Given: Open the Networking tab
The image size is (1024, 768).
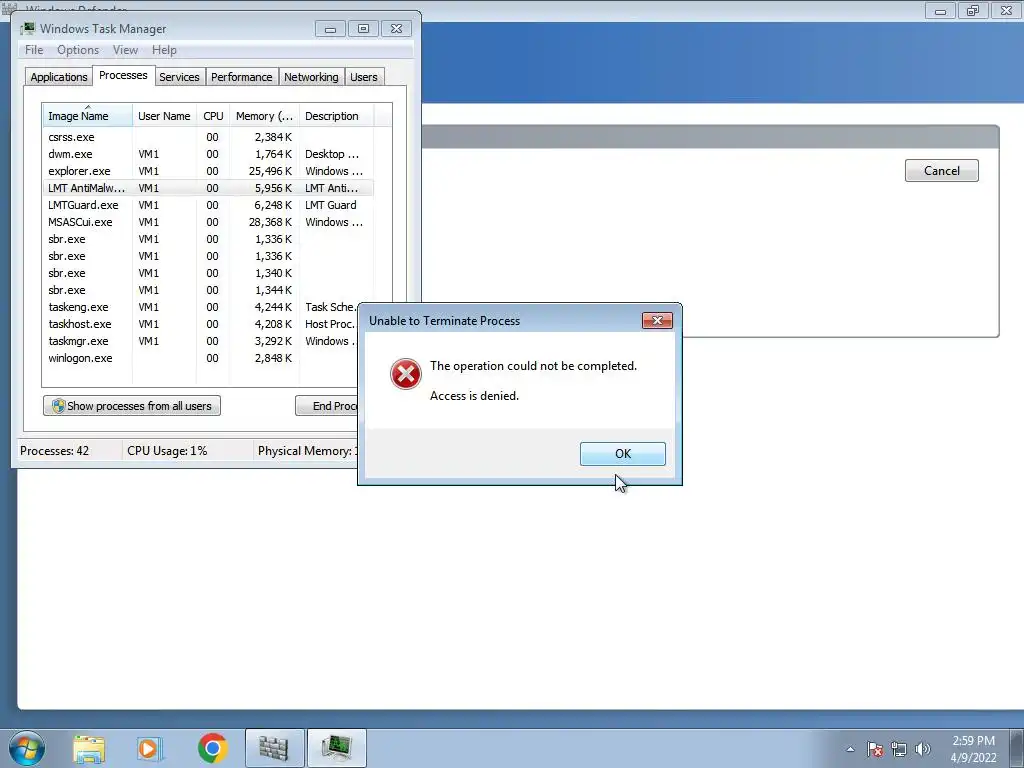Looking at the screenshot, I should [311, 77].
